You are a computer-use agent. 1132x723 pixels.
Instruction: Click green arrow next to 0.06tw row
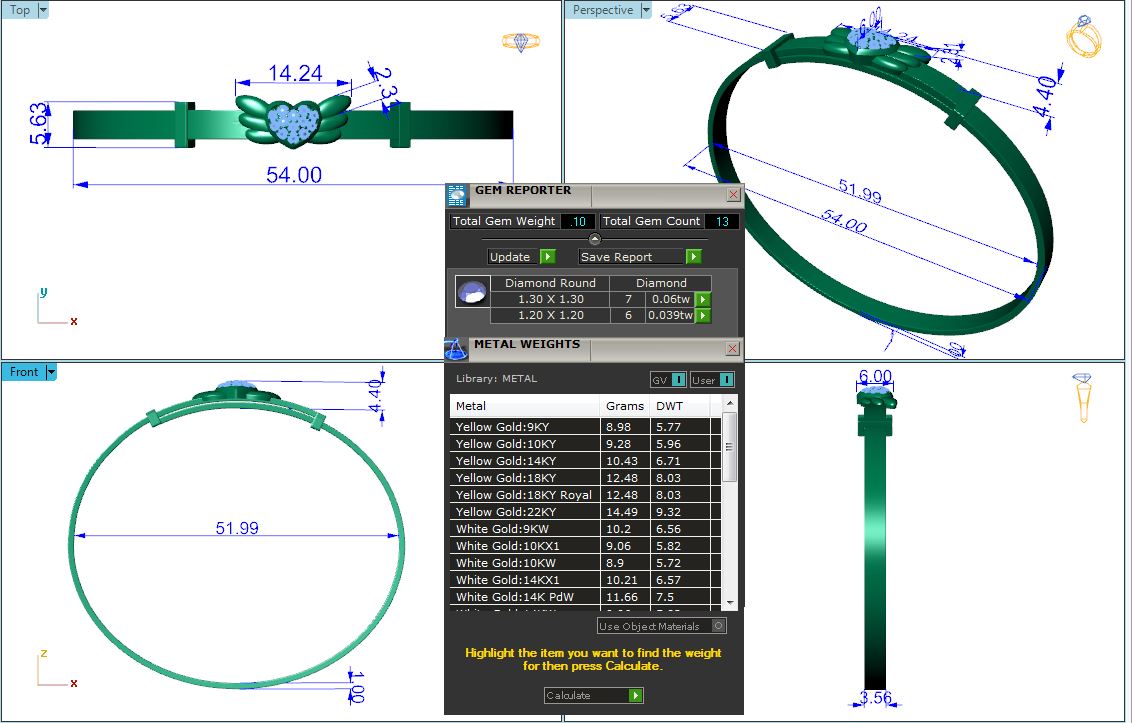(x=703, y=299)
